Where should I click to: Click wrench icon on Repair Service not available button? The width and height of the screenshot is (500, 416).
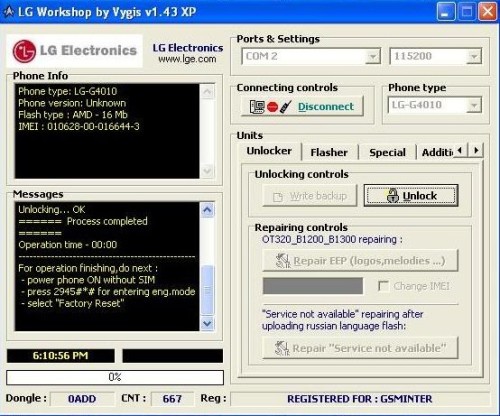coord(282,348)
